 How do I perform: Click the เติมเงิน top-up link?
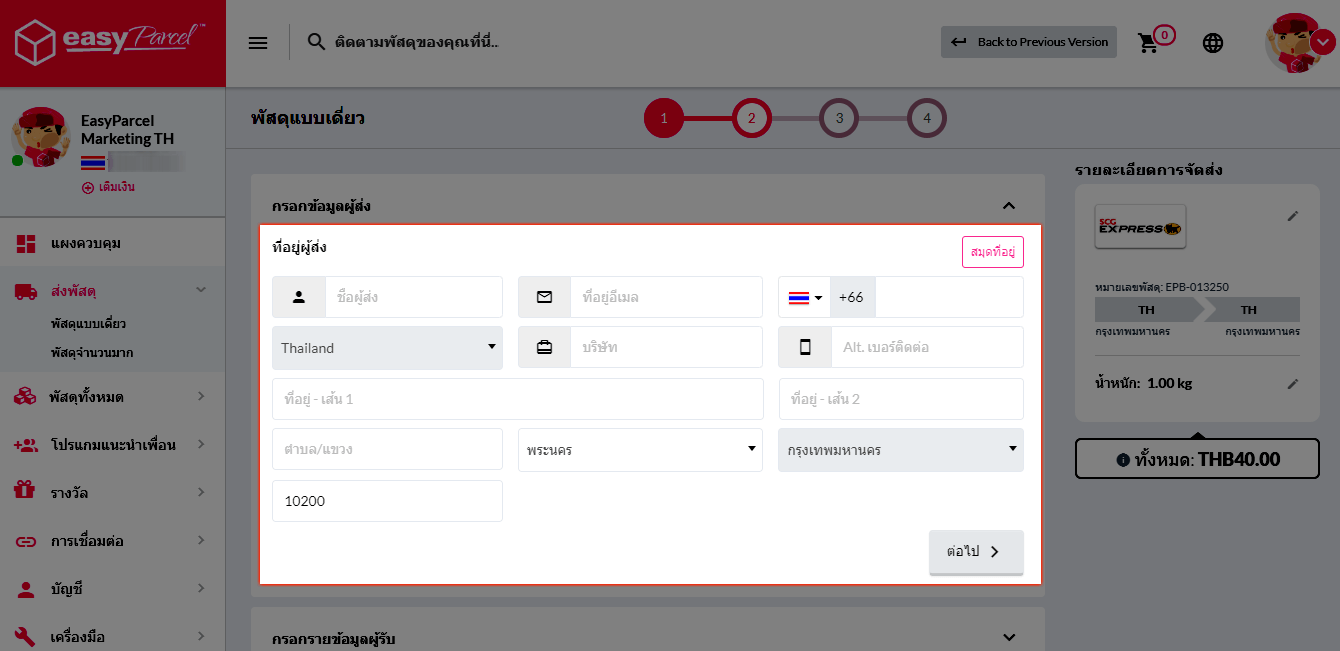[x=108, y=187]
